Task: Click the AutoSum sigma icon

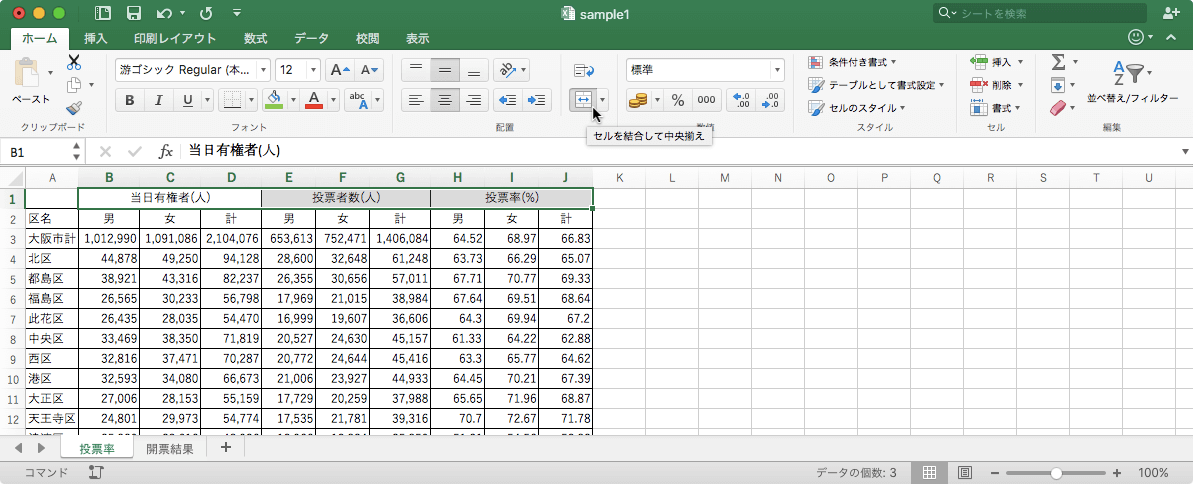Action: (x=1058, y=62)
